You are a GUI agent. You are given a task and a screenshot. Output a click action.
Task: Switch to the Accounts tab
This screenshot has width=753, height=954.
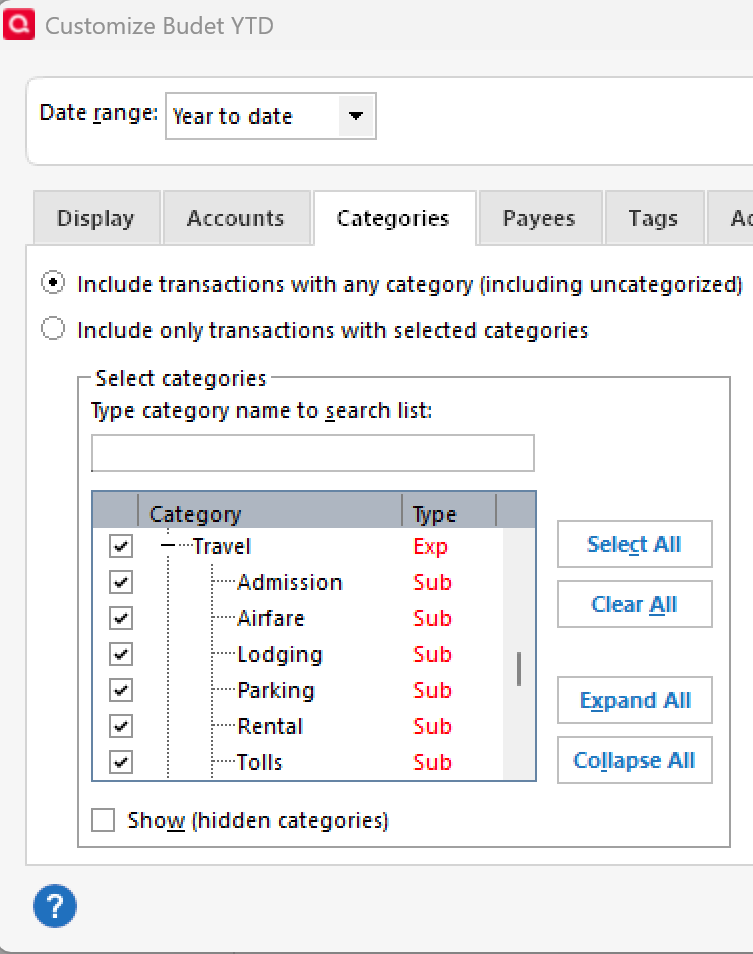pyautogui.click(x=235, y=218)
